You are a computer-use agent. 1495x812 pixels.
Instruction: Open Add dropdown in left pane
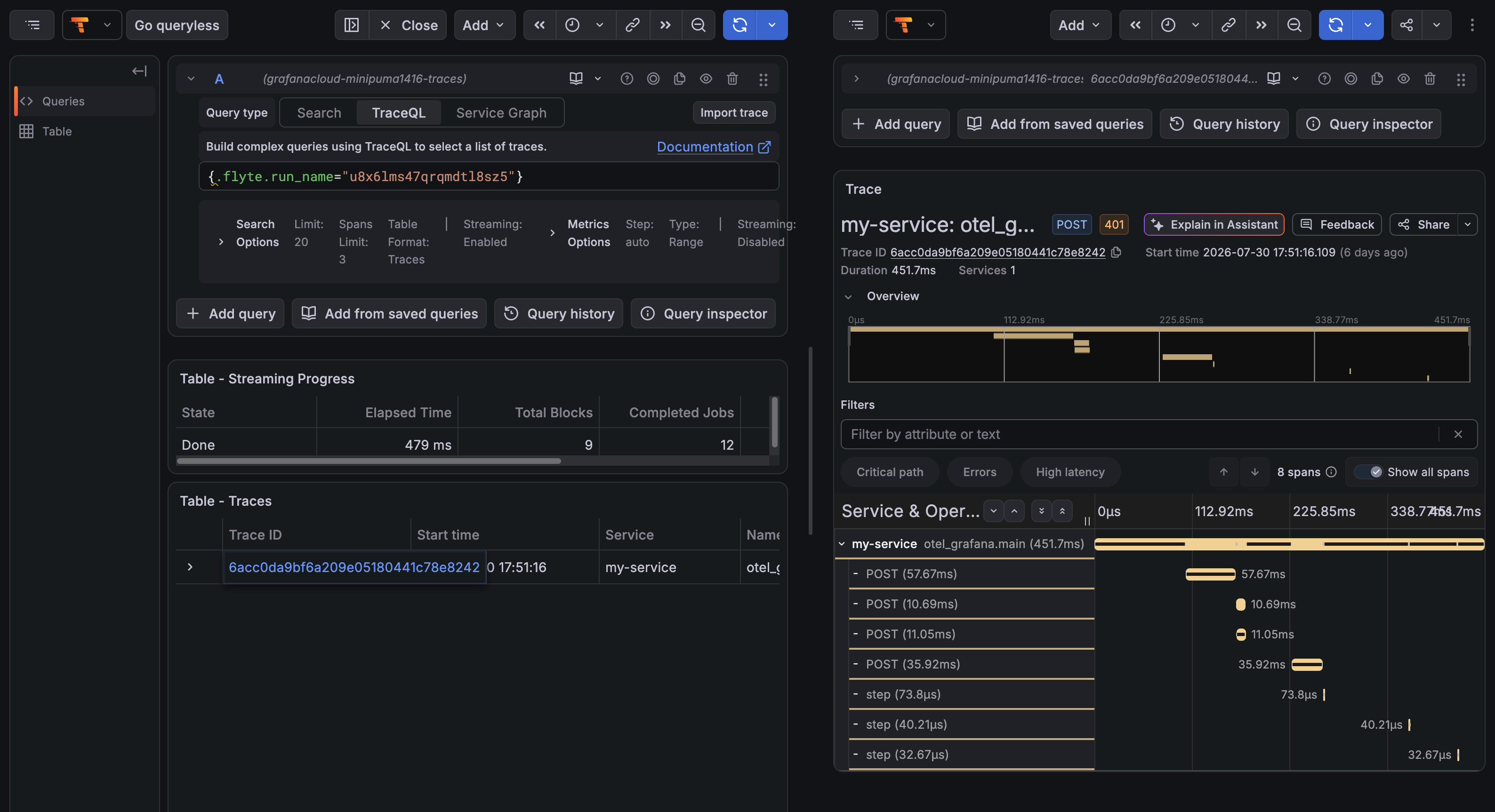484,25
